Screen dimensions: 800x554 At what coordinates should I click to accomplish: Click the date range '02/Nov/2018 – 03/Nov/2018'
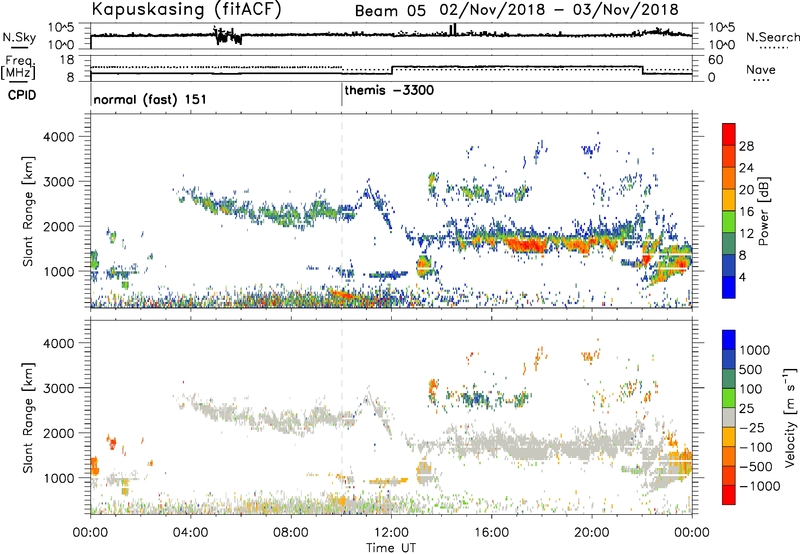coord(559,10)
